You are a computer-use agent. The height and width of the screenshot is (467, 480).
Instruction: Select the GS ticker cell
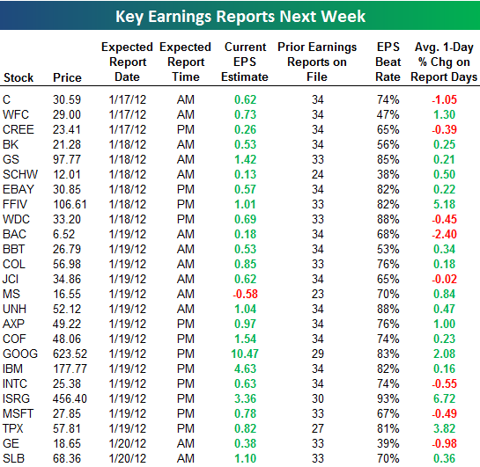point(11,159)
